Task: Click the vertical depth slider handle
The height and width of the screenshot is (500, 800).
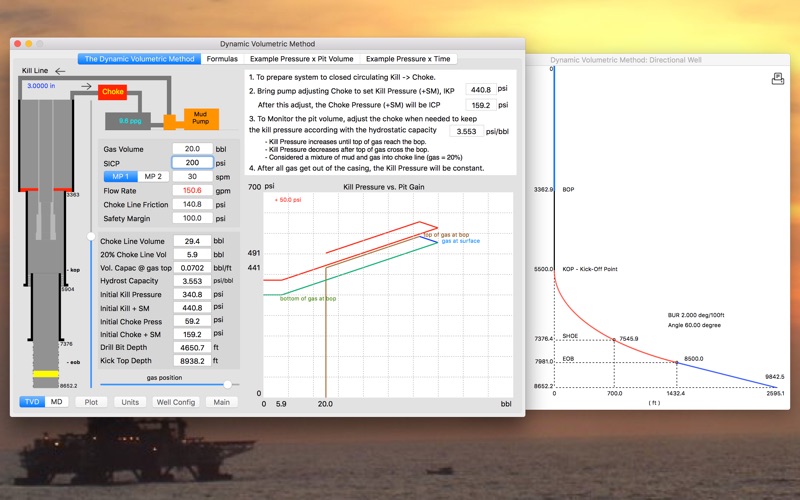Action: tap(91, 236)
